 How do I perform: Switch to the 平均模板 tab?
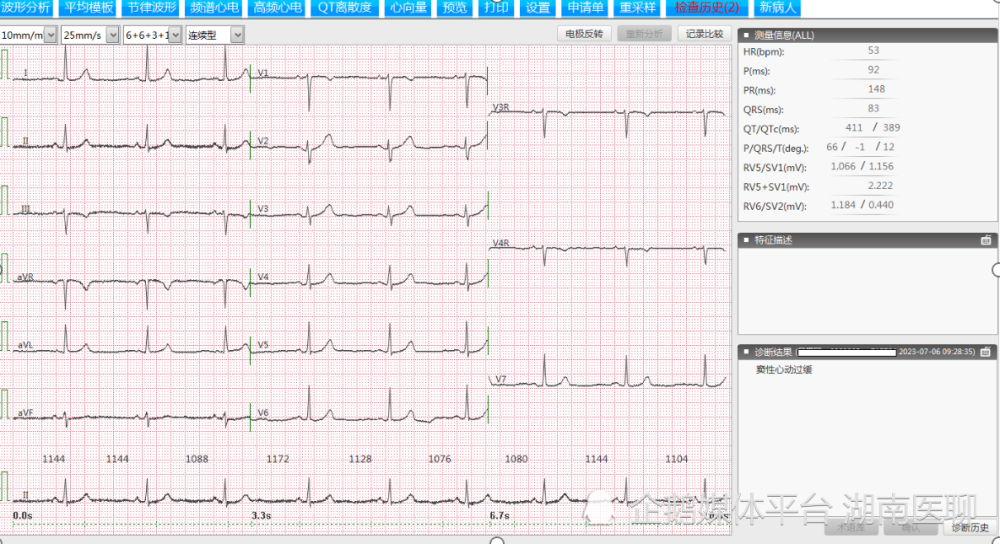tap(89, 8)
